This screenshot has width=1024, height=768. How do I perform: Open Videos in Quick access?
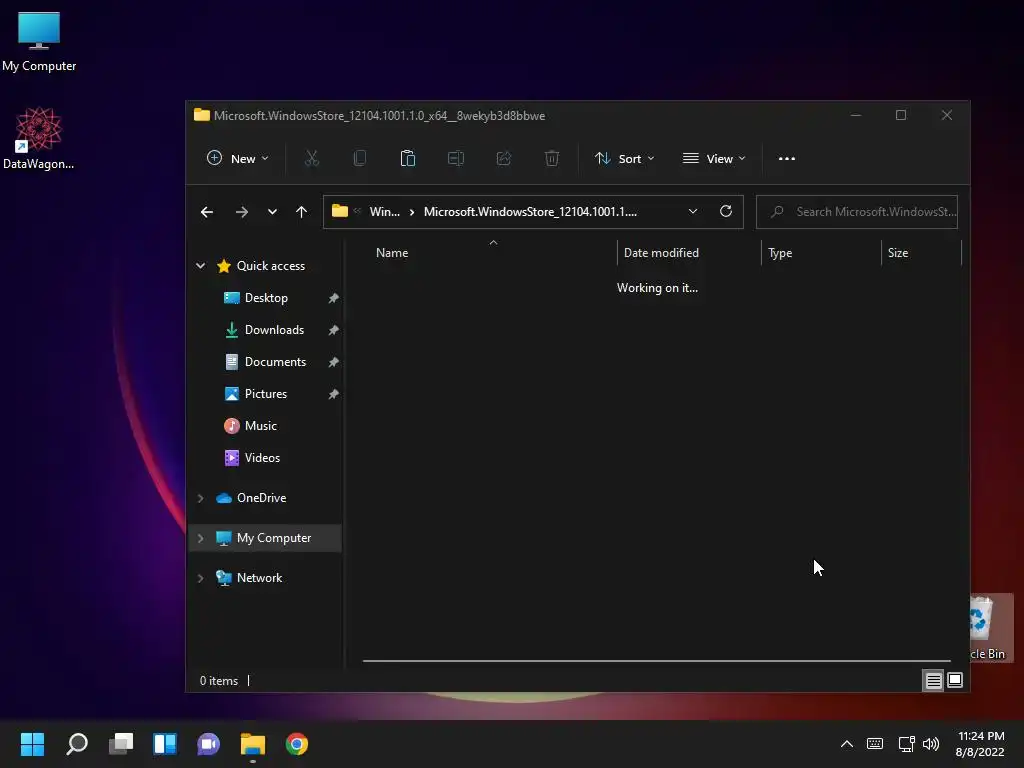tap(262, 458)
